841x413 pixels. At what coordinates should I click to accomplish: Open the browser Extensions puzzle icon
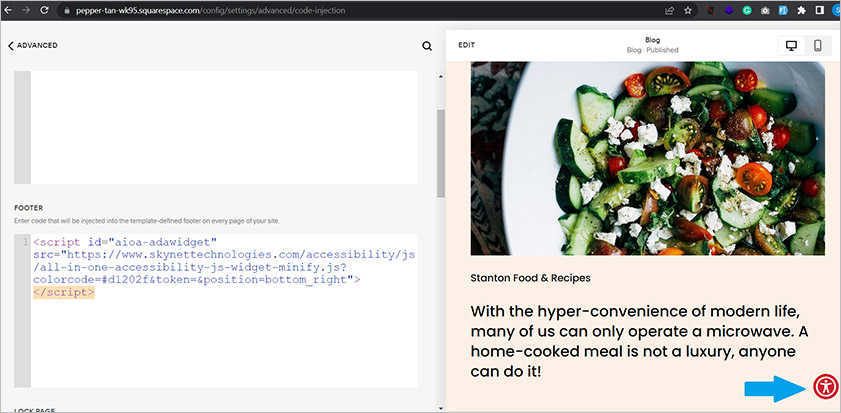(802, 10)
